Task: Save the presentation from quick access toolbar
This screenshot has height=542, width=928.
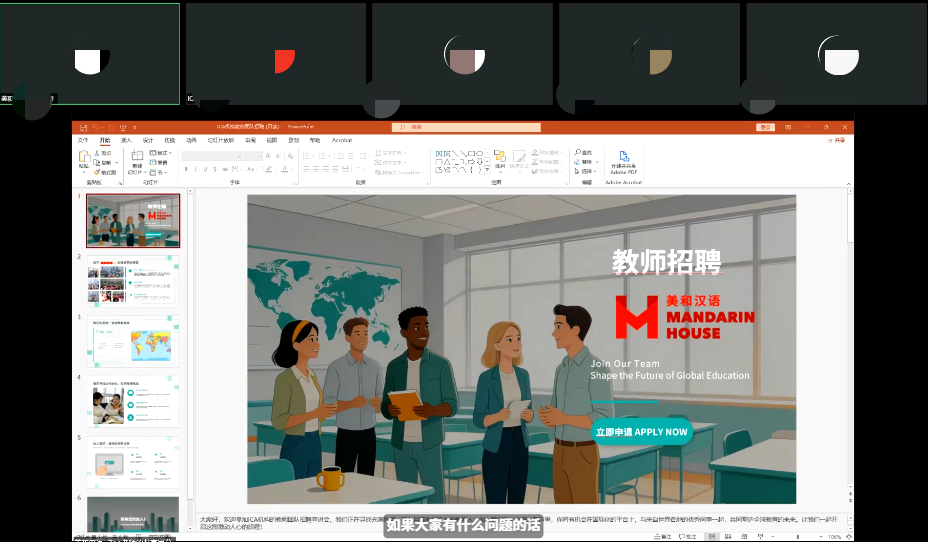Action: point(83,128)
